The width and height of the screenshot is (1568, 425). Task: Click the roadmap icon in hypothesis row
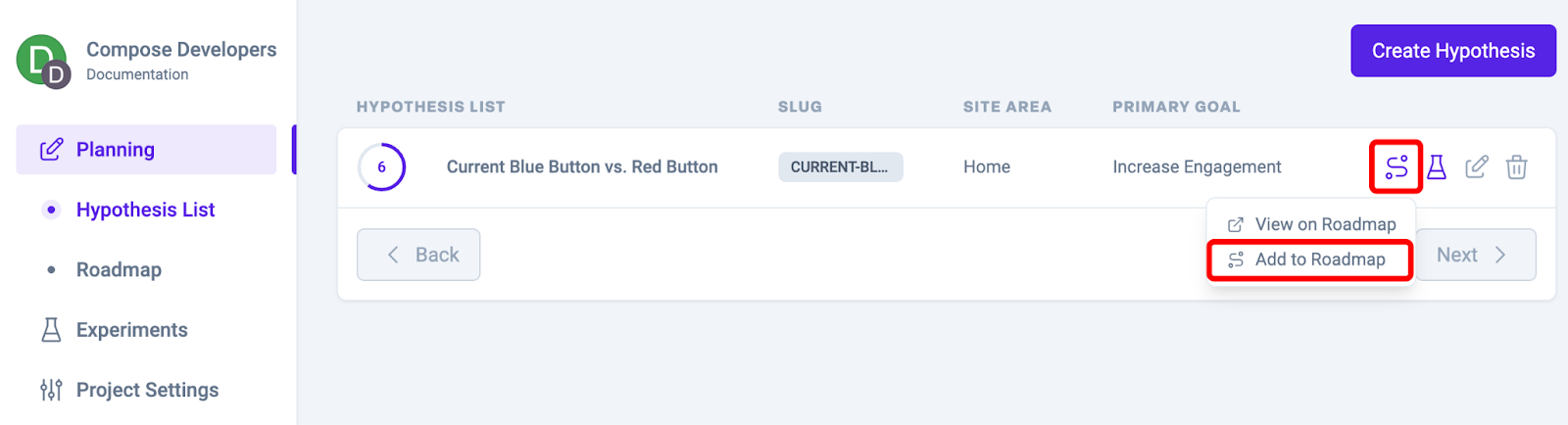tap(1396, 167)
